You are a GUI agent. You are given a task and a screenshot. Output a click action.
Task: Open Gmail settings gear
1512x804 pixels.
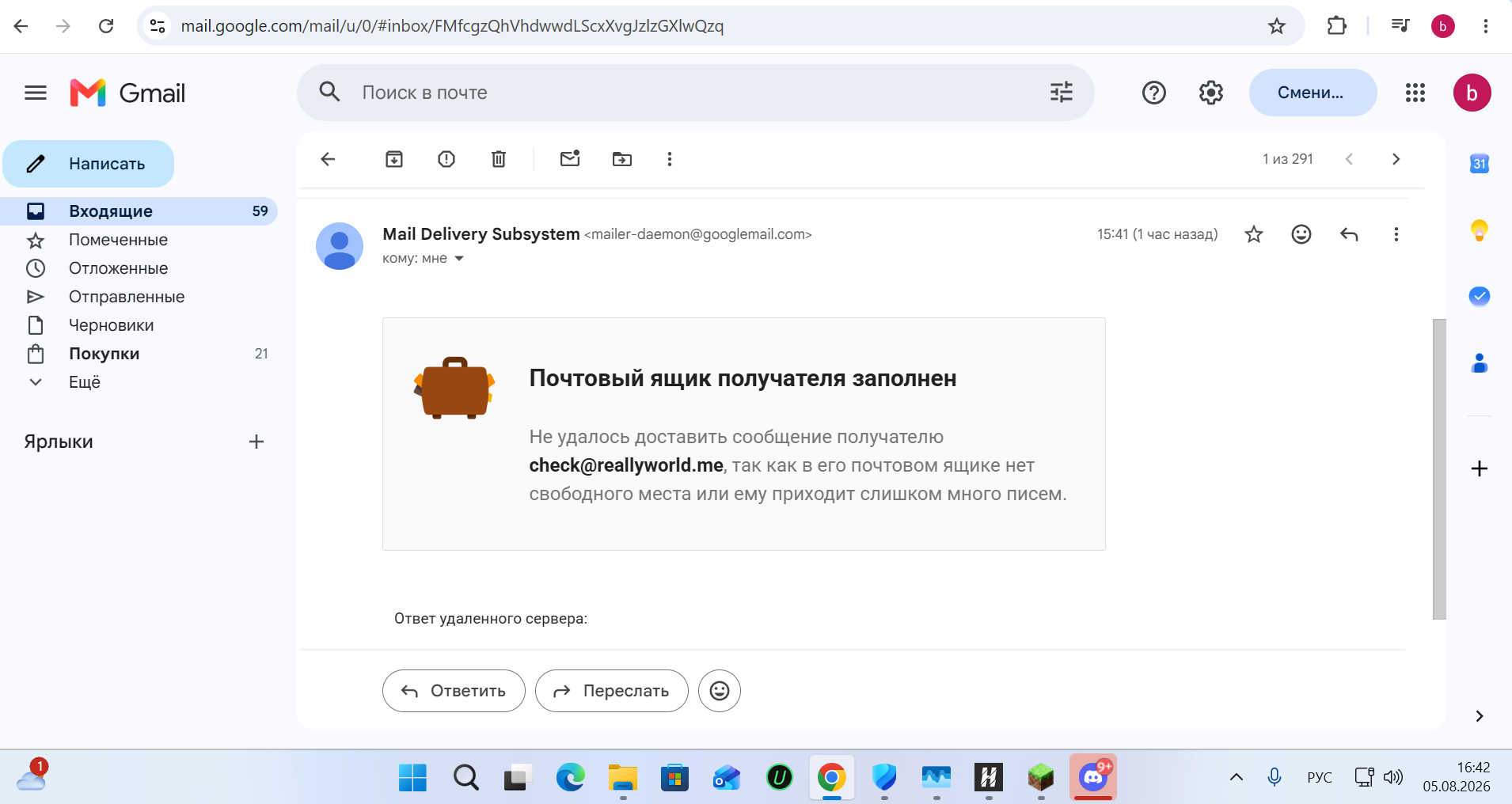(x=1211, y=93)
